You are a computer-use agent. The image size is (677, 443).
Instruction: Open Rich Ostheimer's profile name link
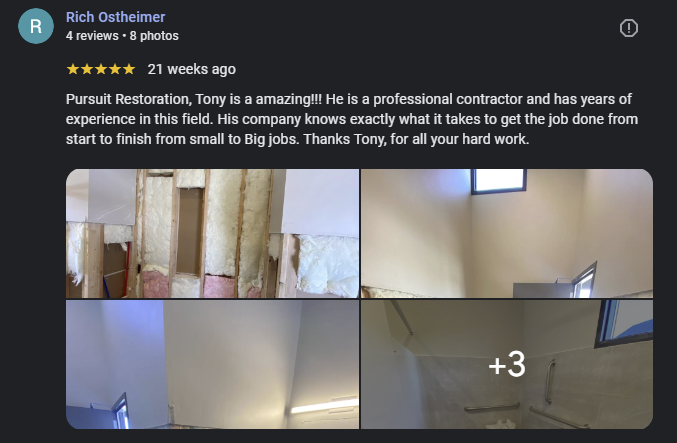(x=115, y=17)
